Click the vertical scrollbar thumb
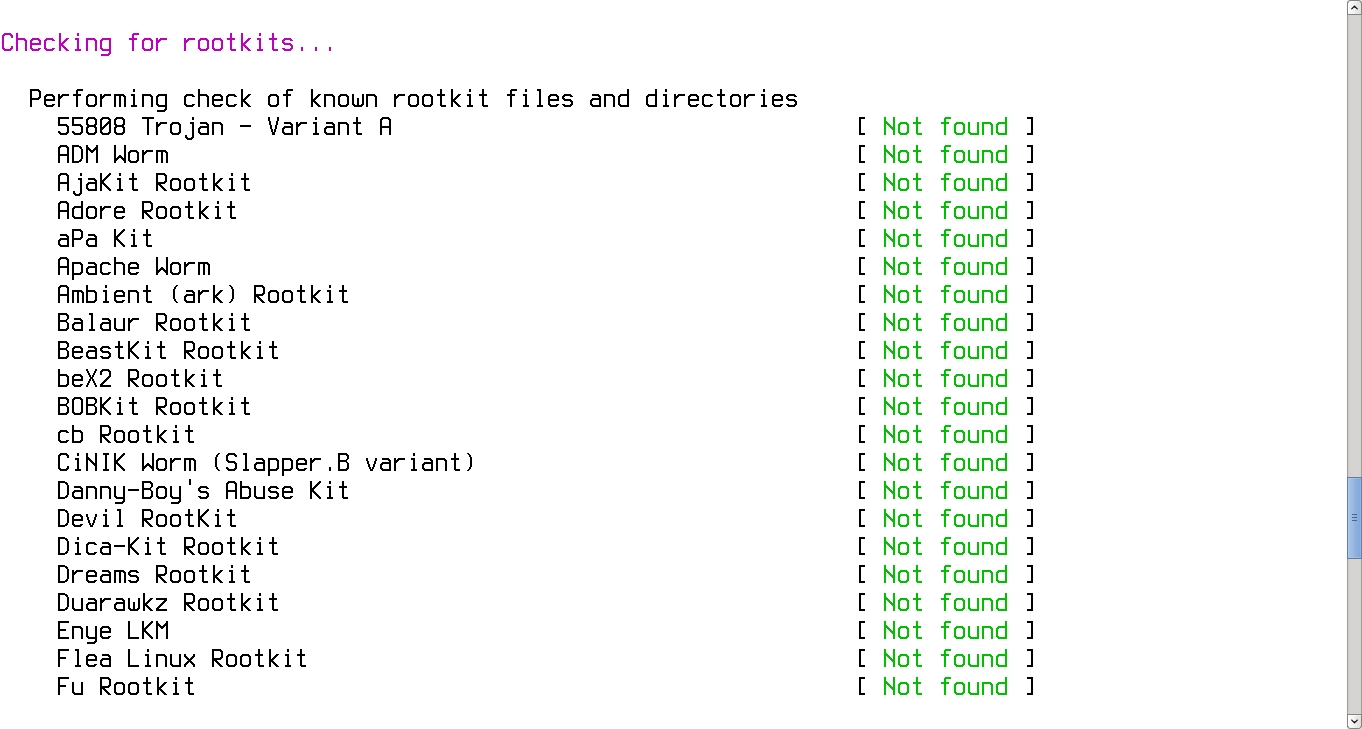 coord(1354,517)
